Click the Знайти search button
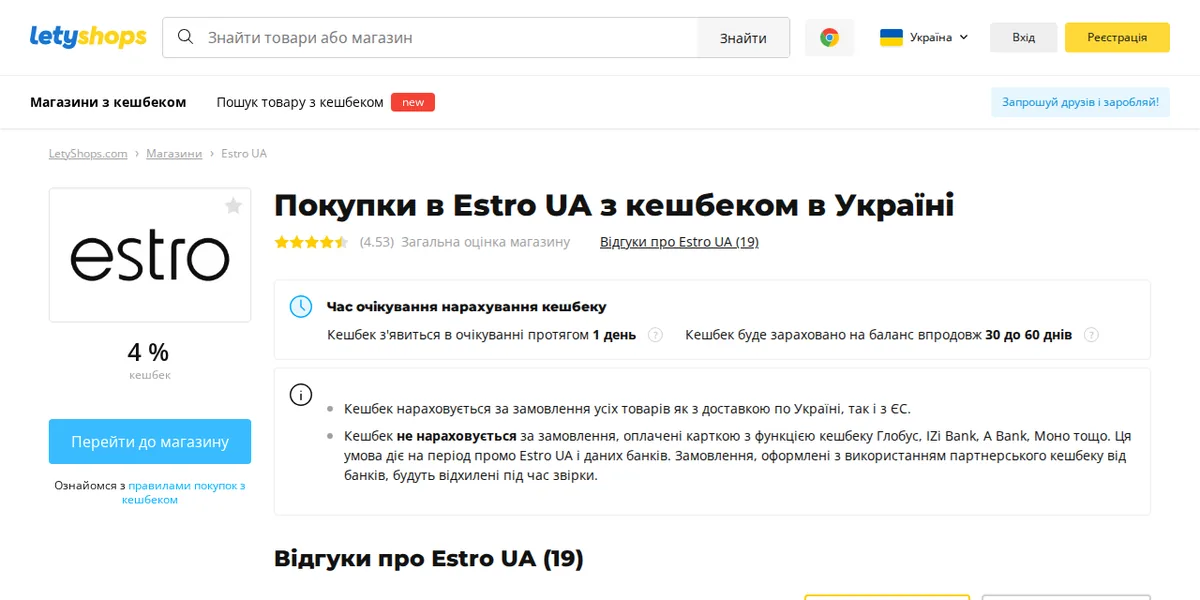The height and width of the screenshot is (600, 1200). 743,38
